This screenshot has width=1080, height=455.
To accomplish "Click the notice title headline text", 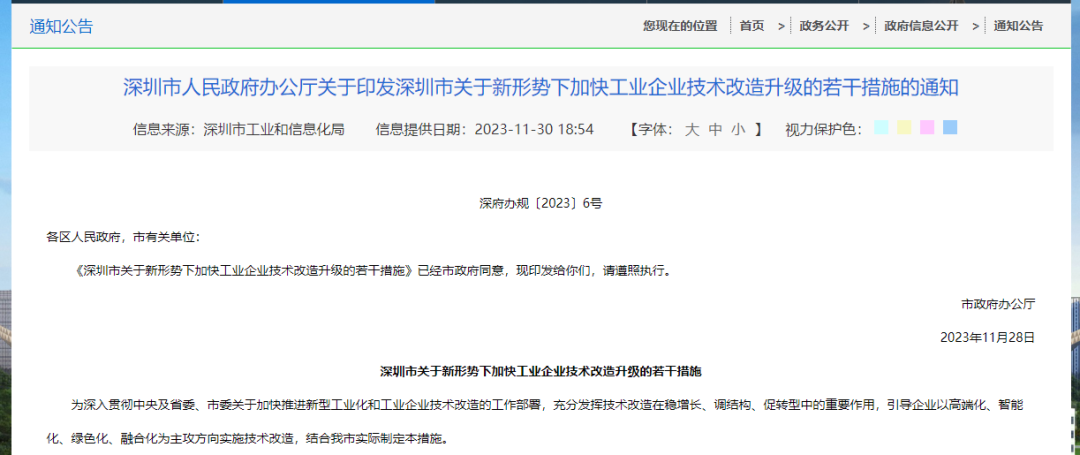I will (x=541, y=87).
